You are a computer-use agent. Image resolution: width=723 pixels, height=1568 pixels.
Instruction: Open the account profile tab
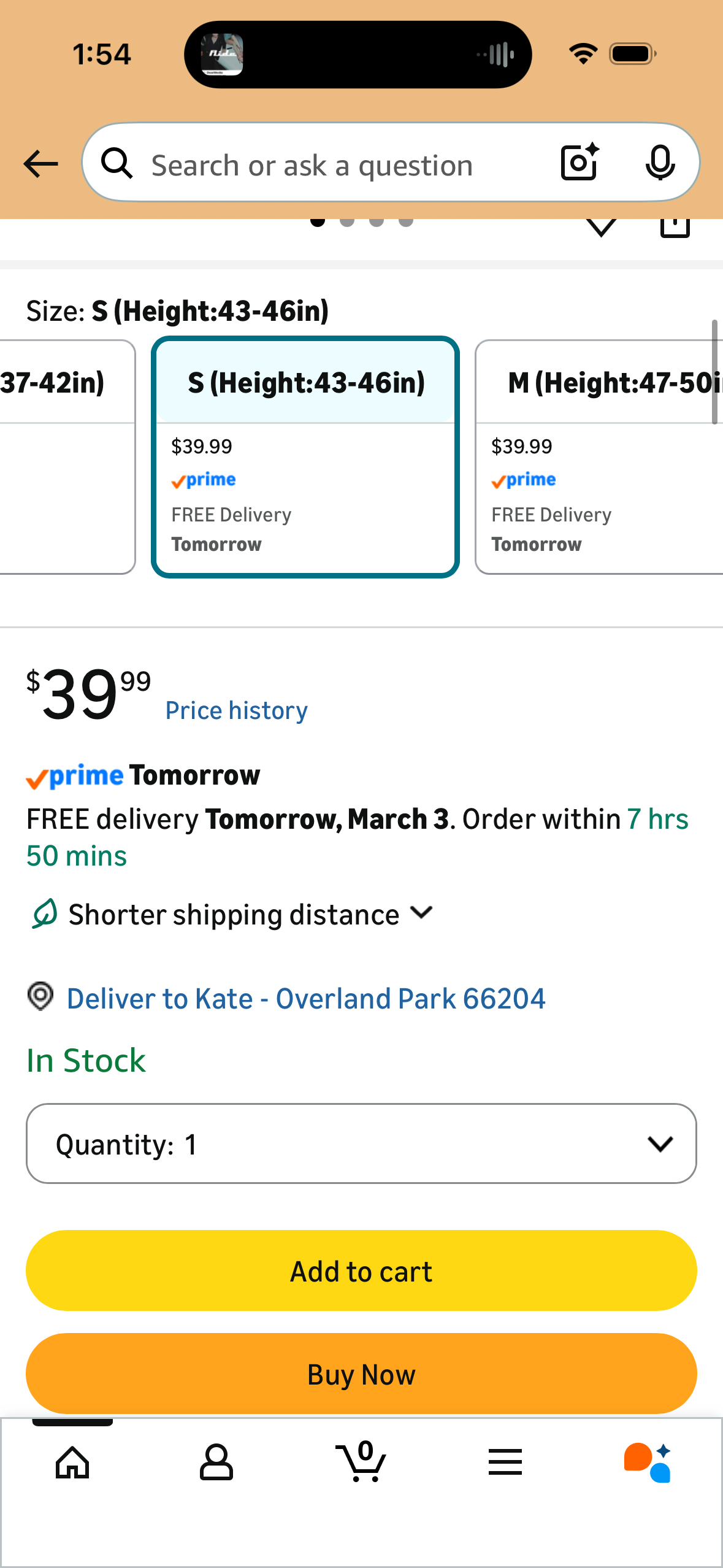(216, 1462)
